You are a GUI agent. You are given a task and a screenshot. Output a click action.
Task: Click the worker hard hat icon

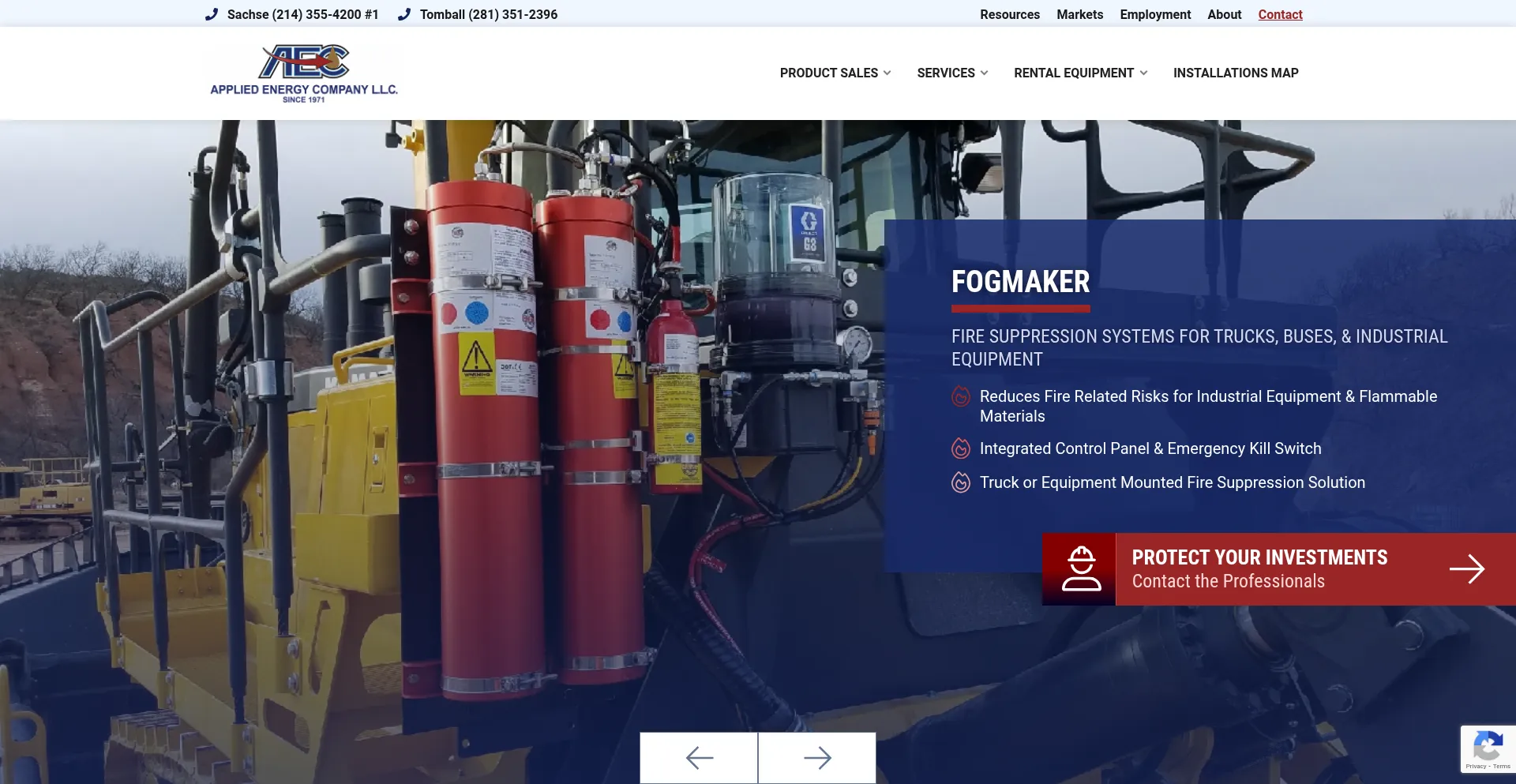1079,569
